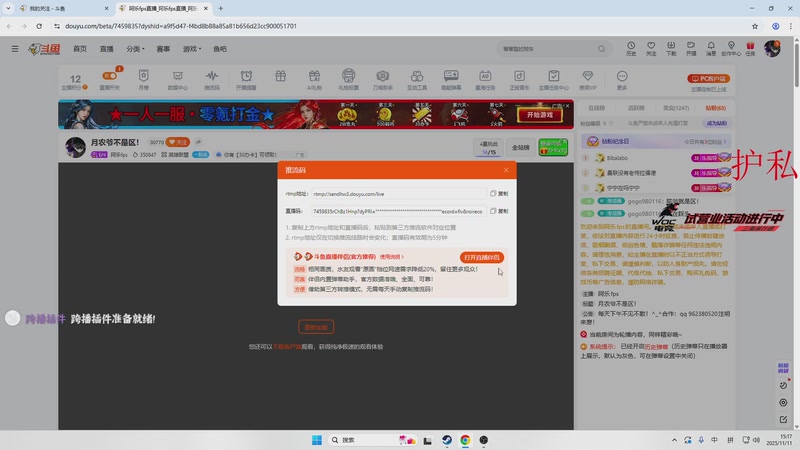Switch to the 贵宾(1247) tab

676,108
